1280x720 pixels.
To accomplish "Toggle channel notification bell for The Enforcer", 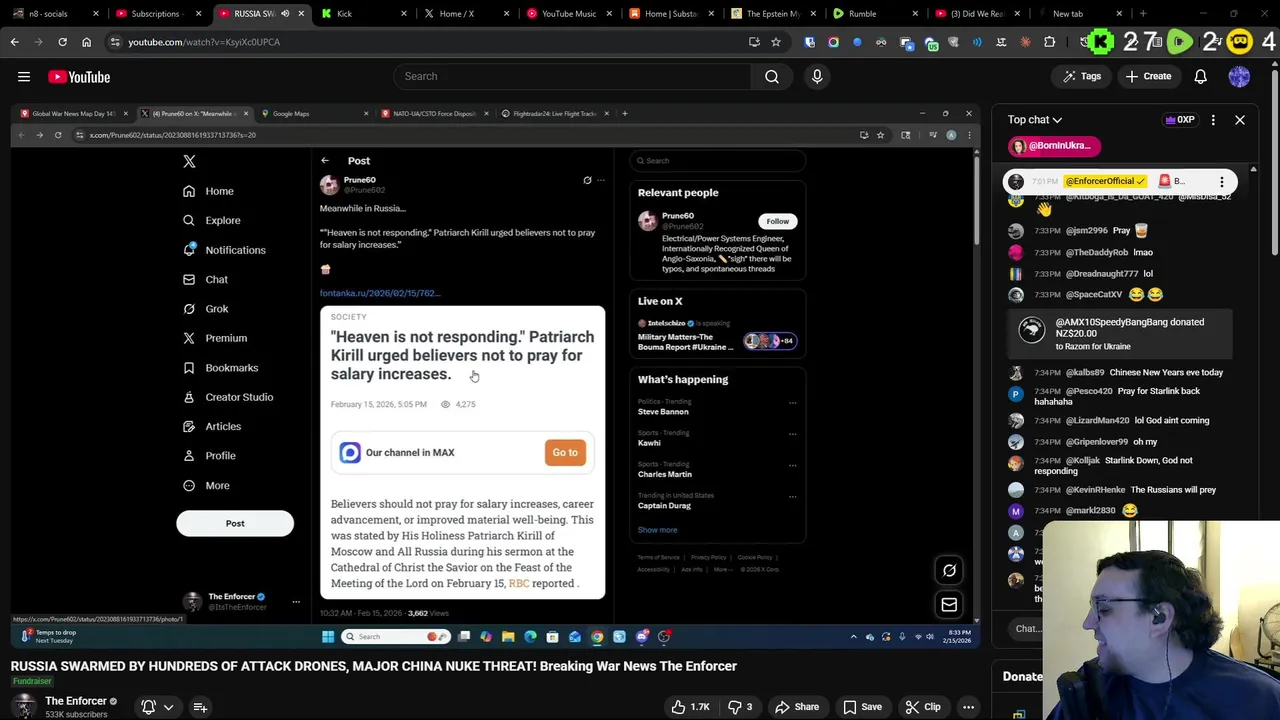I will [148, 707].
